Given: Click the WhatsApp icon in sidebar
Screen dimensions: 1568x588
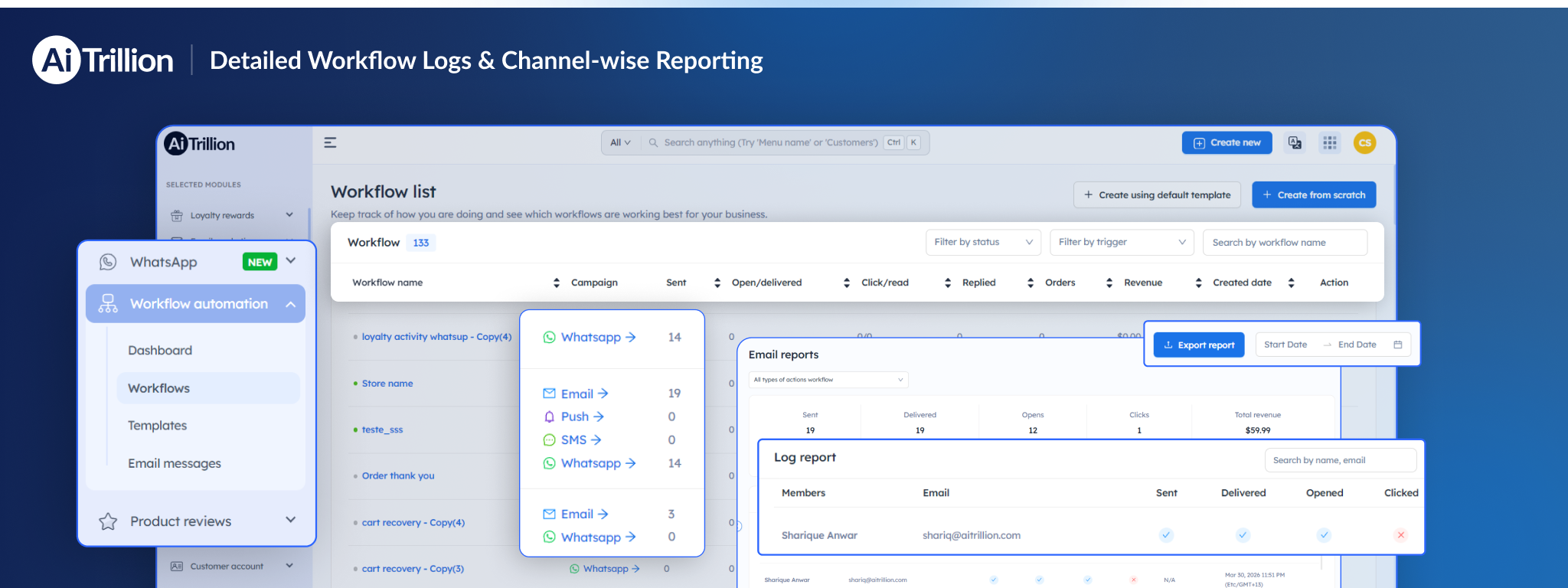Looking at the screenshot, I should [x=108, y=262].
